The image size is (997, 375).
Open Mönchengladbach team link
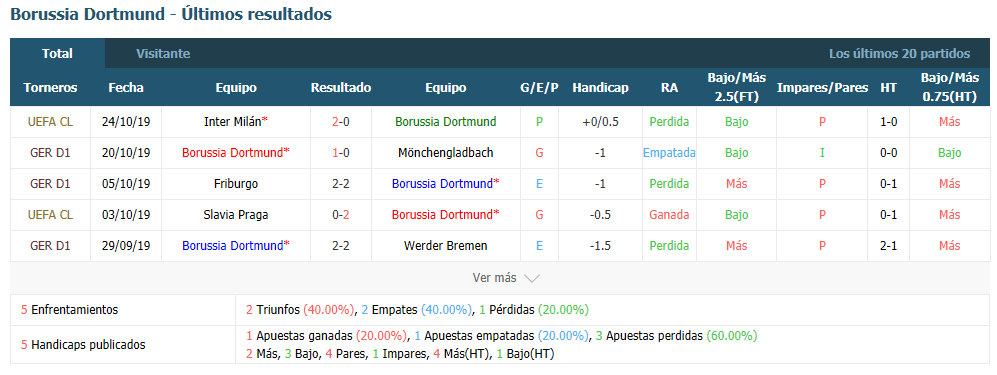[x=445, y=153]
